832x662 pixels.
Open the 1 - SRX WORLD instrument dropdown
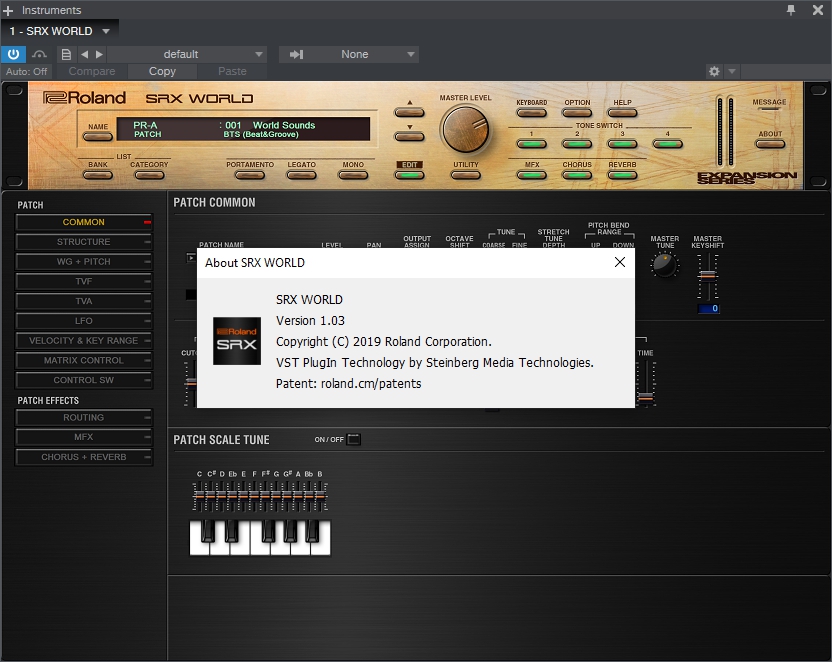pyautogui.click(x=59, y=31)
